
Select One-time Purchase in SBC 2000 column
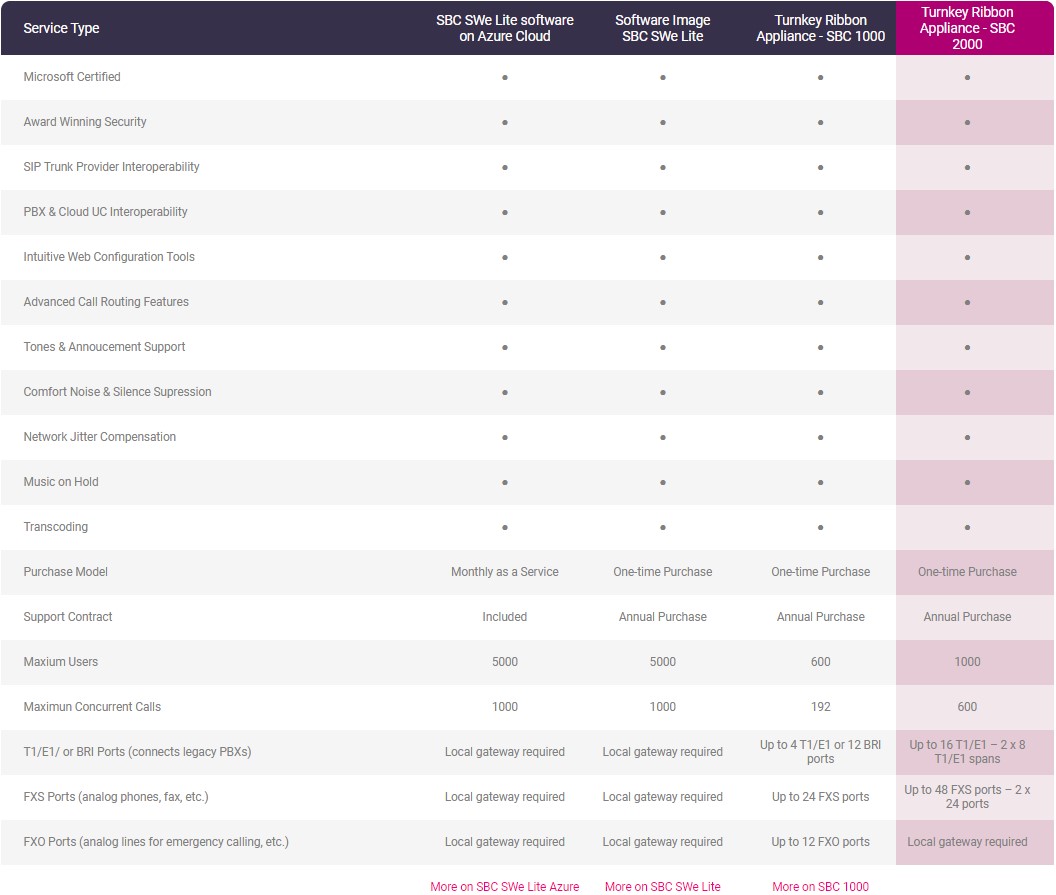[967, 572]
